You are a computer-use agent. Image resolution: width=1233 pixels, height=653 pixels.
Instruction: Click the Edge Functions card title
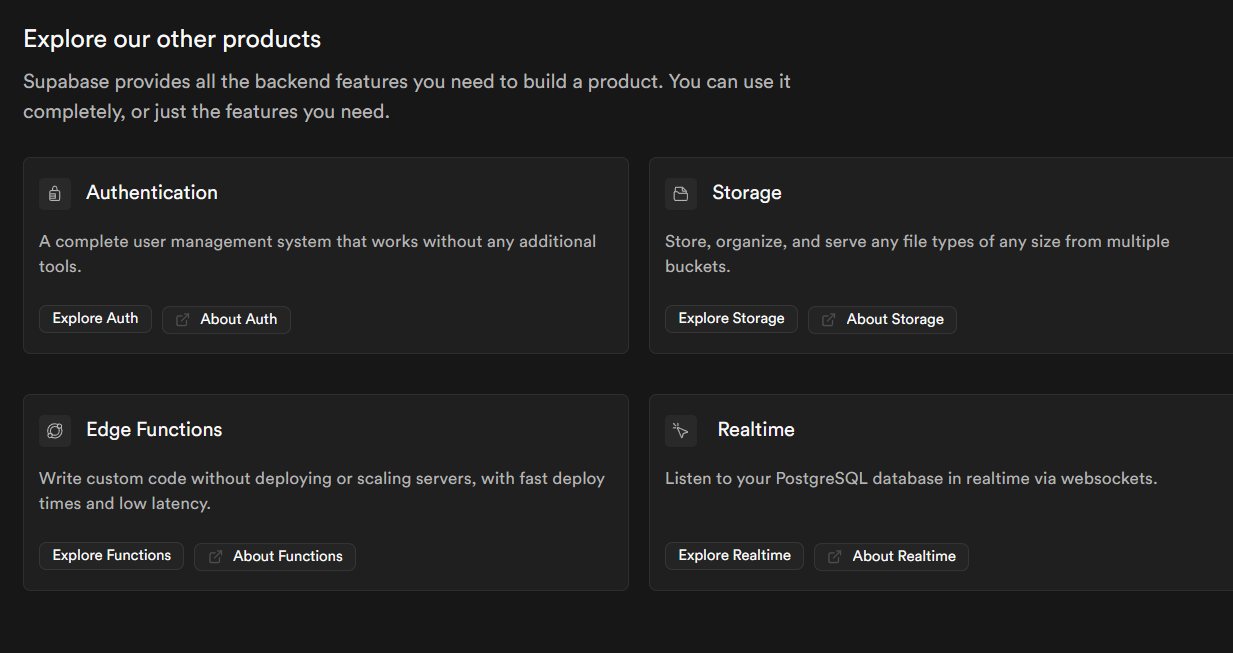154,430
